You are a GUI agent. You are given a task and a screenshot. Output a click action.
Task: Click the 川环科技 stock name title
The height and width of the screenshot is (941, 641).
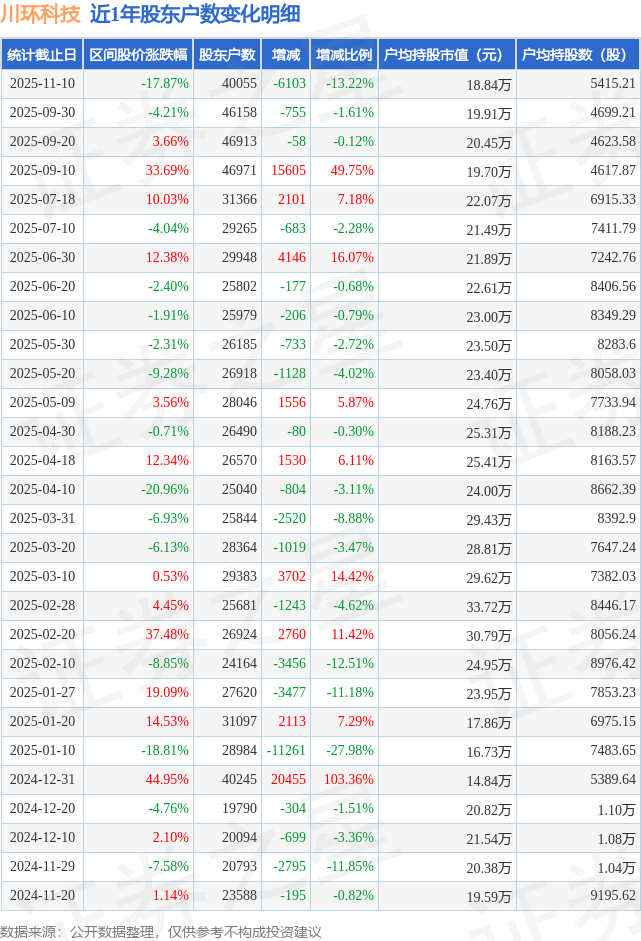pyautogui.click(x=41, y=15)
